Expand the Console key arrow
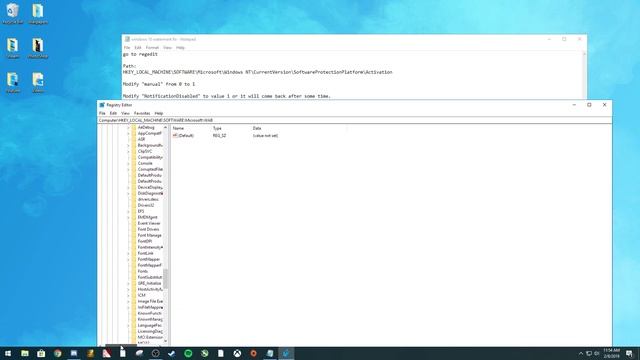 point(129,163)
